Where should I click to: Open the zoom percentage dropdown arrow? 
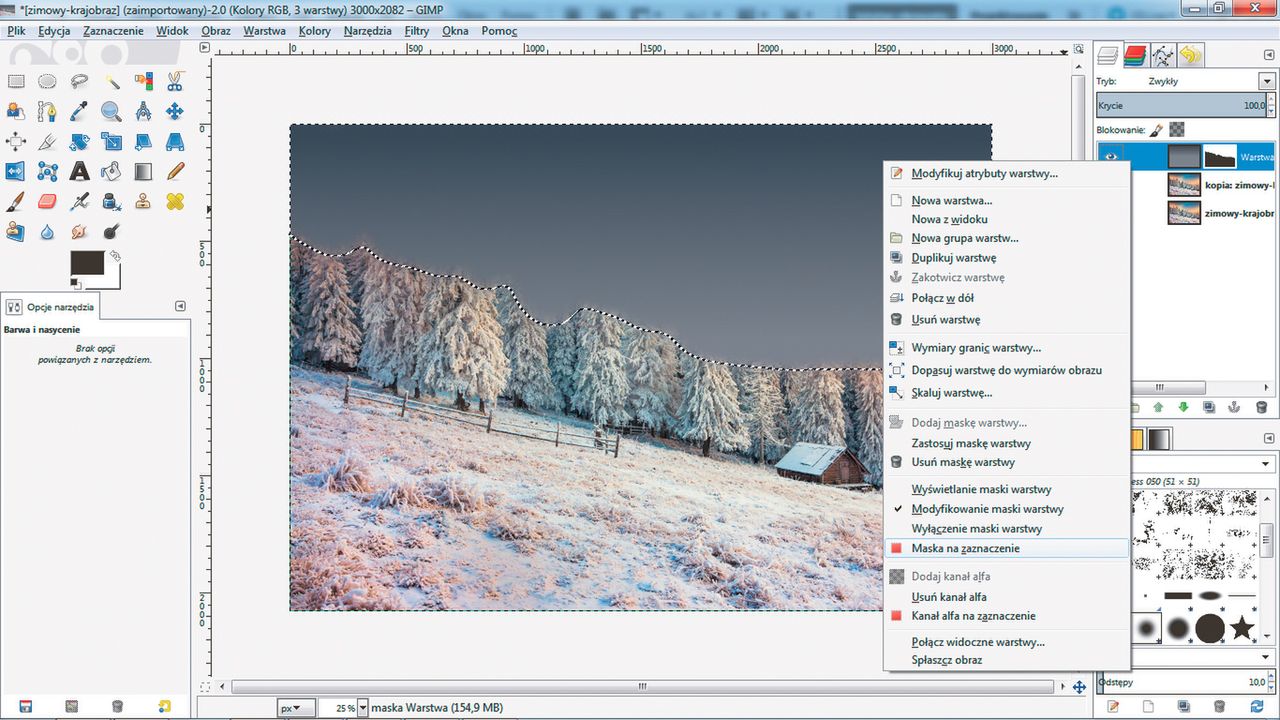point(363,708)
